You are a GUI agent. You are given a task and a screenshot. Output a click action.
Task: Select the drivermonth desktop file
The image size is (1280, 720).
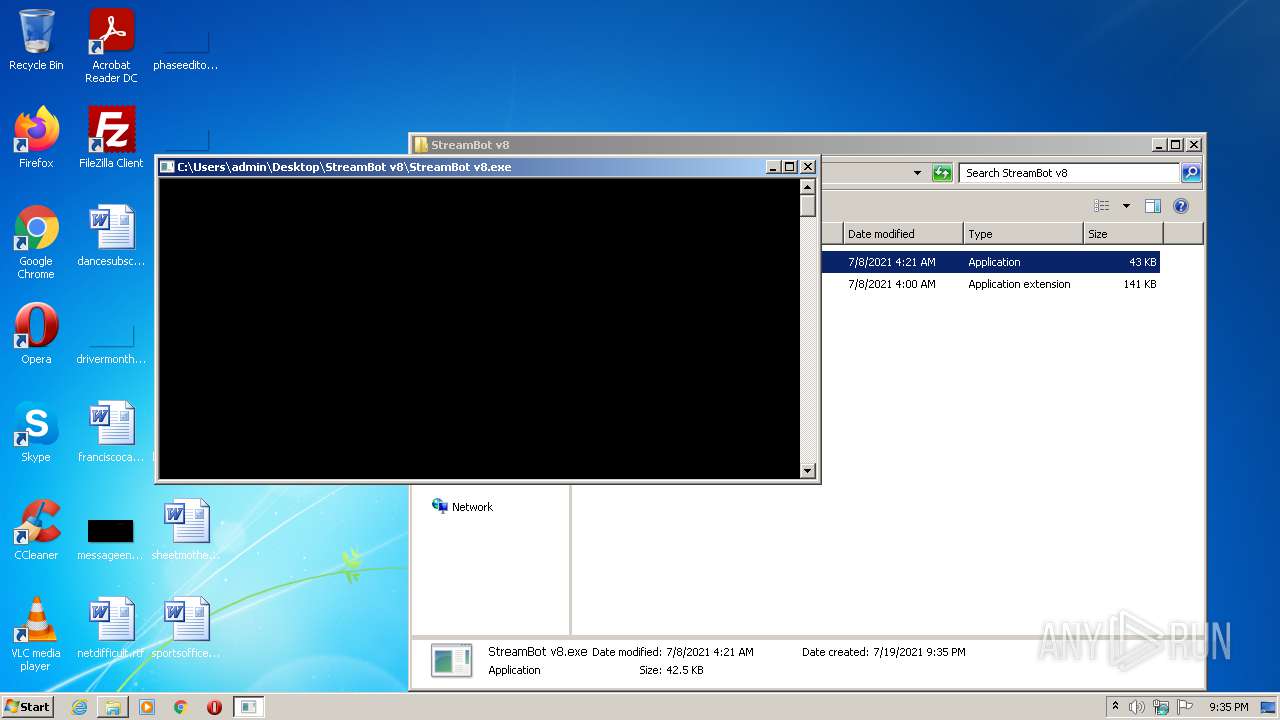pos(111,346)
